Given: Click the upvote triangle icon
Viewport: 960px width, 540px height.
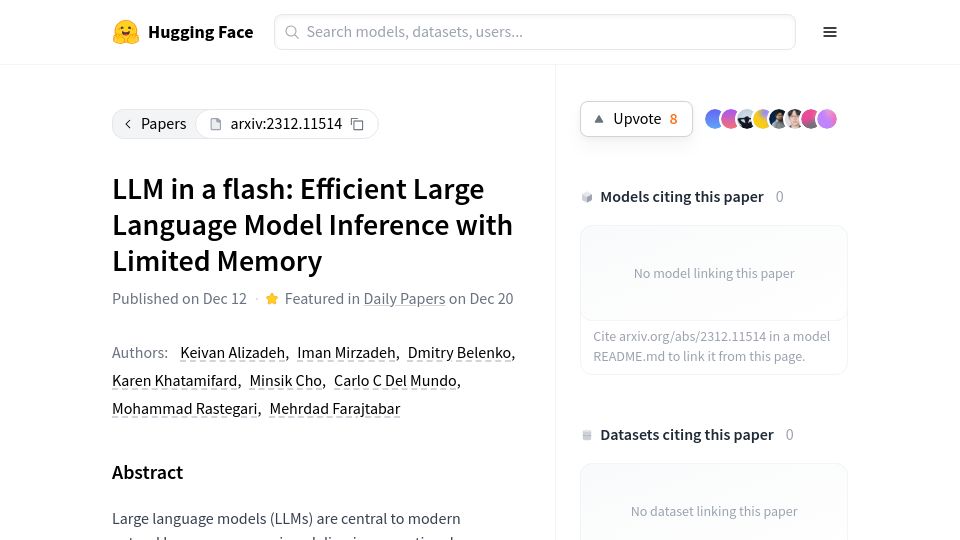Looking at the screenshot, I should [599, 119].
